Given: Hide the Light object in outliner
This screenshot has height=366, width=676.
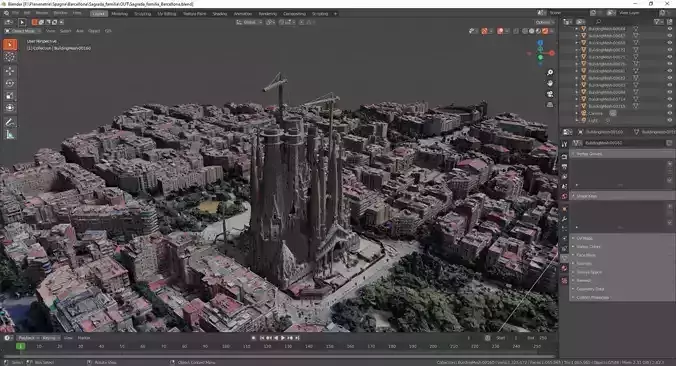Looking at the screenshot, I should tap(670, 120).
